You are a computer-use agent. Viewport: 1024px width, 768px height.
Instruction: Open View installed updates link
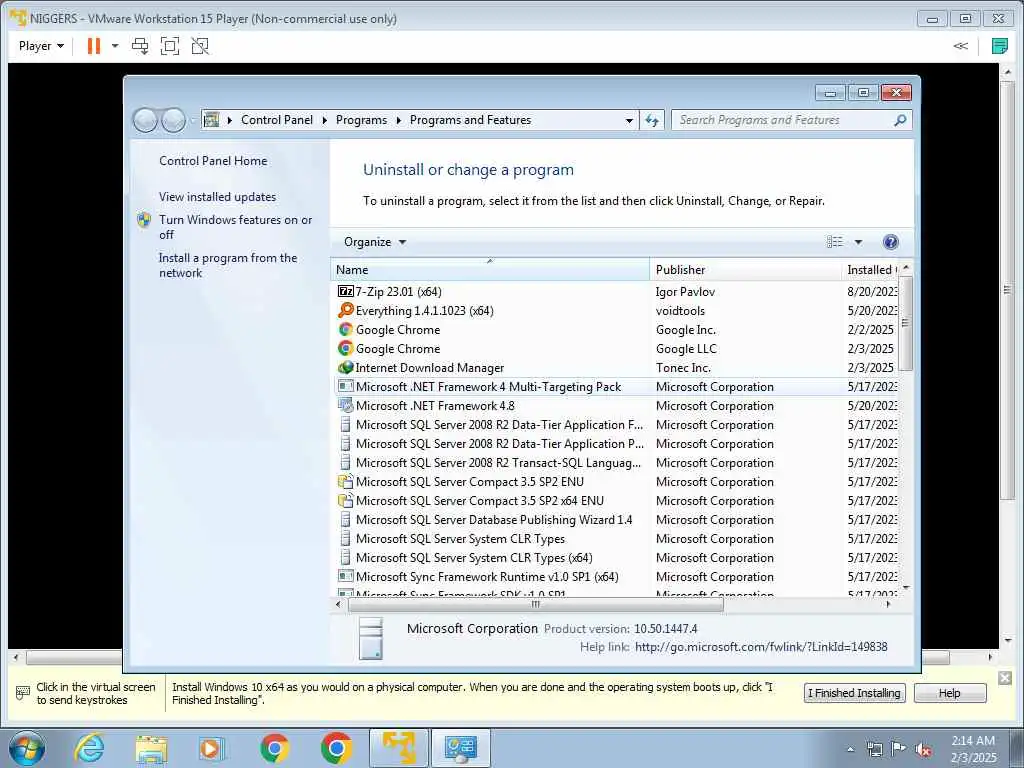click(217, 197)
